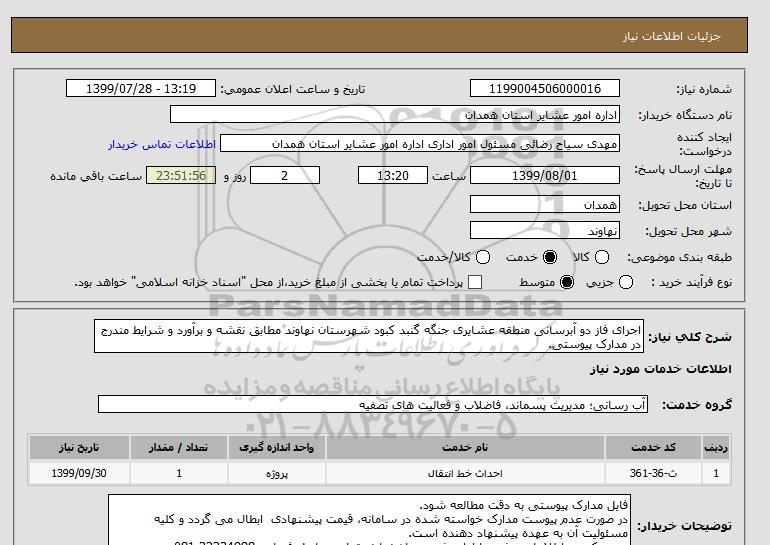
Task: Click the announcement date field 1399/07/28 - 13:19
Action: pos(141,89)
